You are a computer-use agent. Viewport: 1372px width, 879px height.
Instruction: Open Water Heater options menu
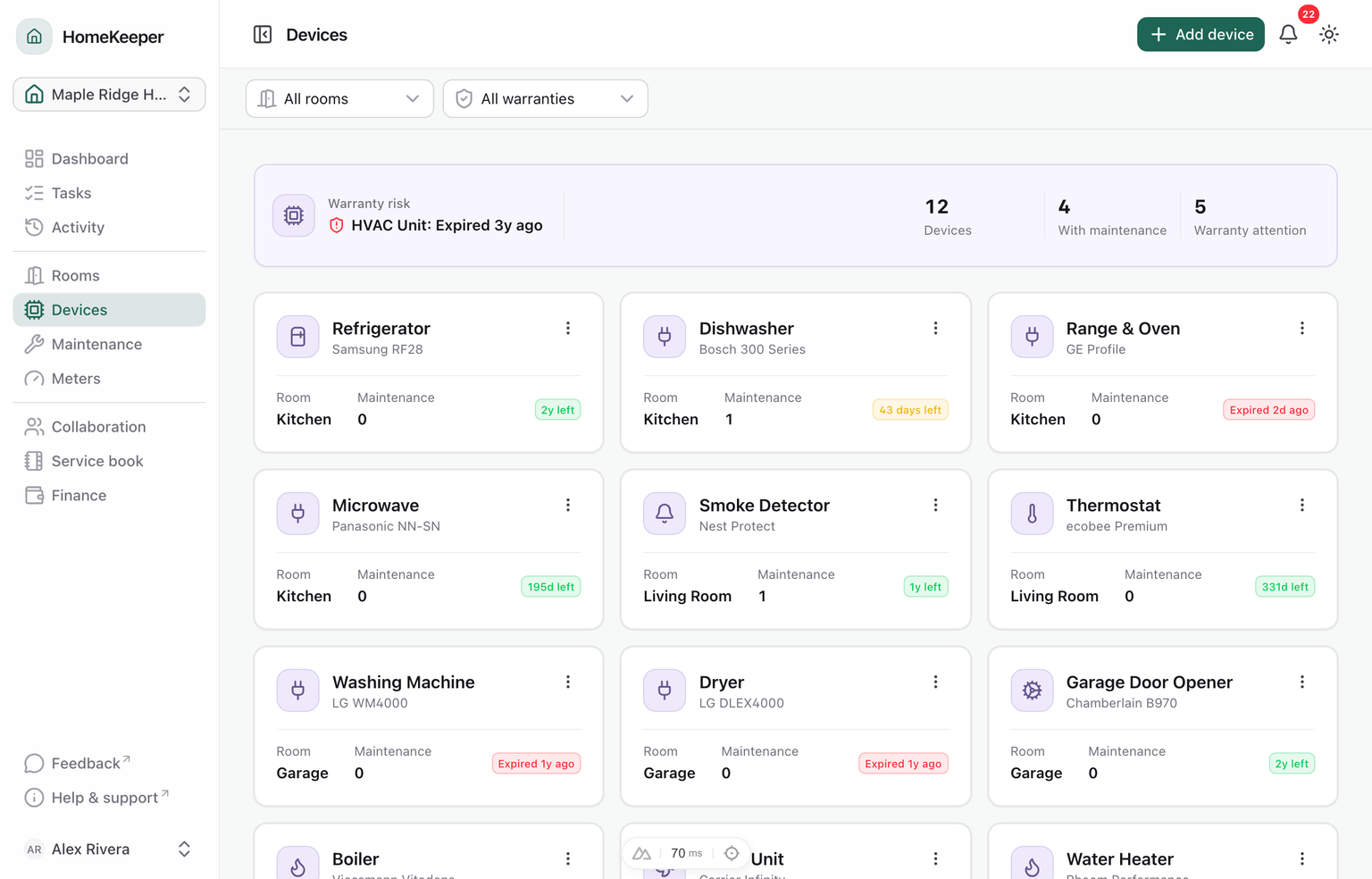point(1302,859)
